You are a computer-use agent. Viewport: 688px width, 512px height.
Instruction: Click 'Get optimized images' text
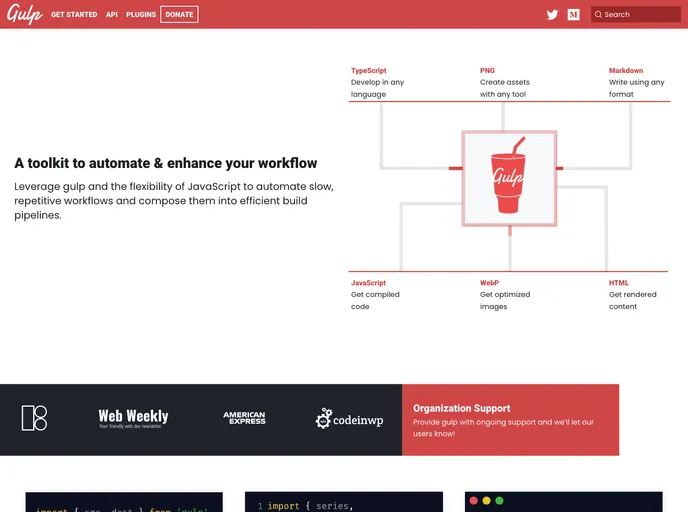point(505,301)
